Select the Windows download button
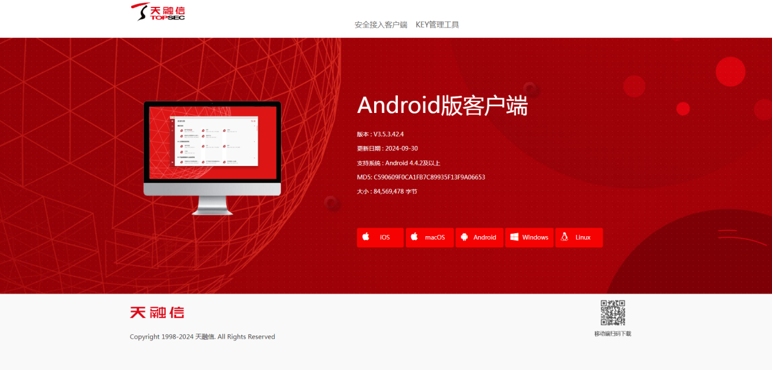The image size is (773, 370). coord(529,237)
